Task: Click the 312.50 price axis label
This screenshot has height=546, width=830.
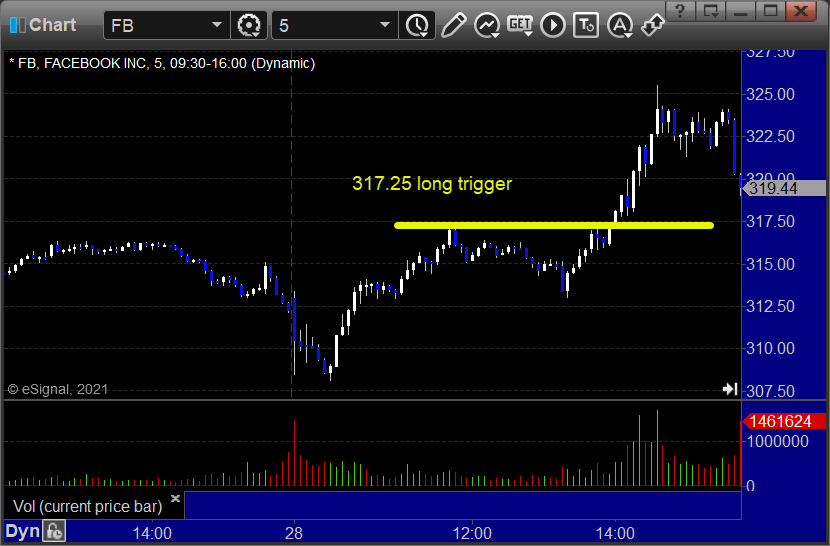Action: [770, 306]
